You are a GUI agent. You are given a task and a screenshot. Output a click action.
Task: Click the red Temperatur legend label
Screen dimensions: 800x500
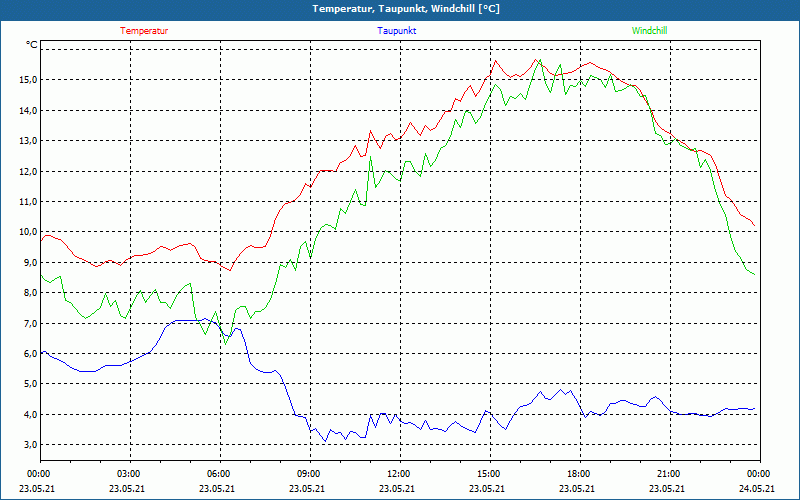click(144, 31)
